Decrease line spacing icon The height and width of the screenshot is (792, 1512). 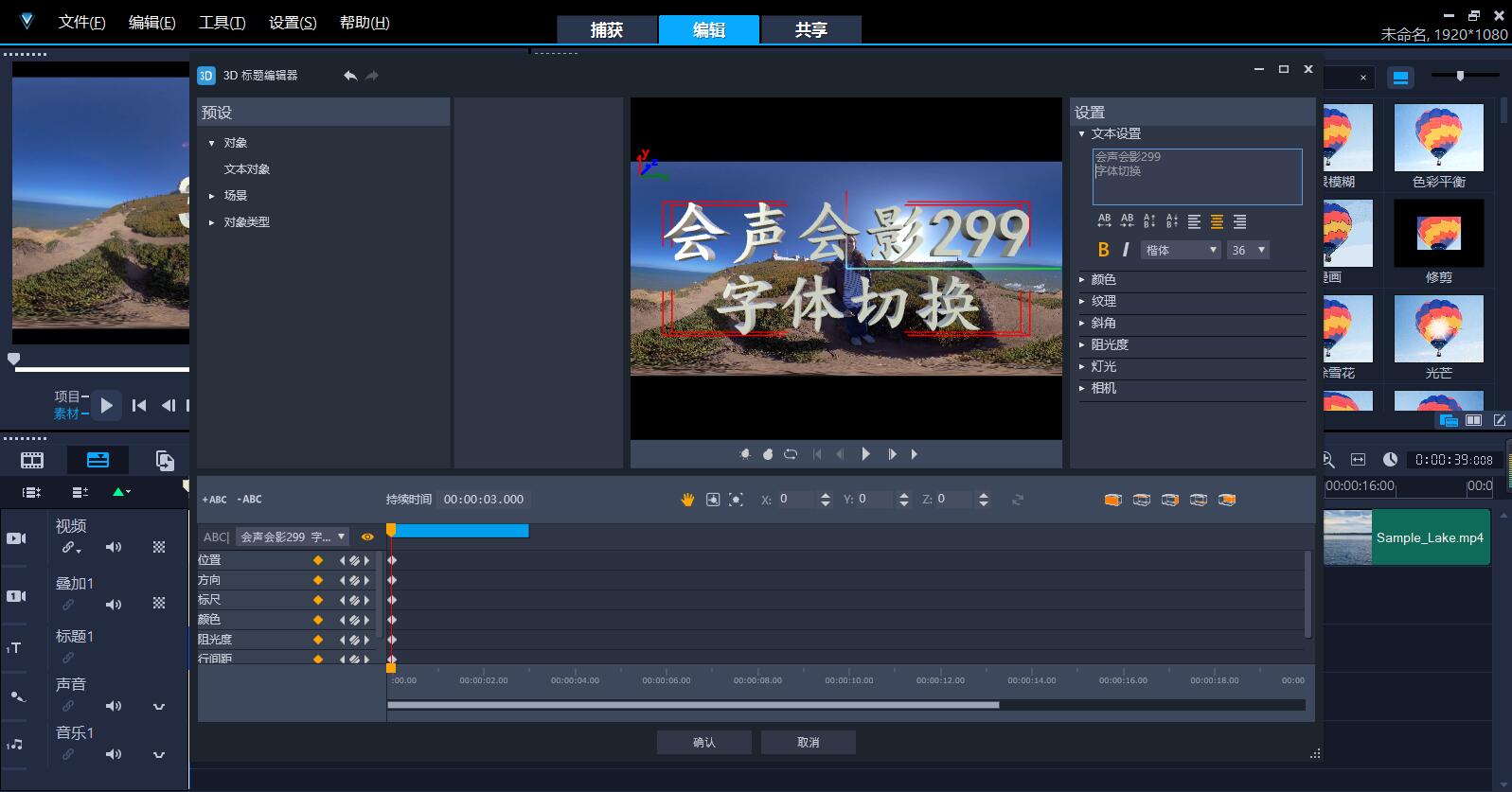tap(1172, 221)
